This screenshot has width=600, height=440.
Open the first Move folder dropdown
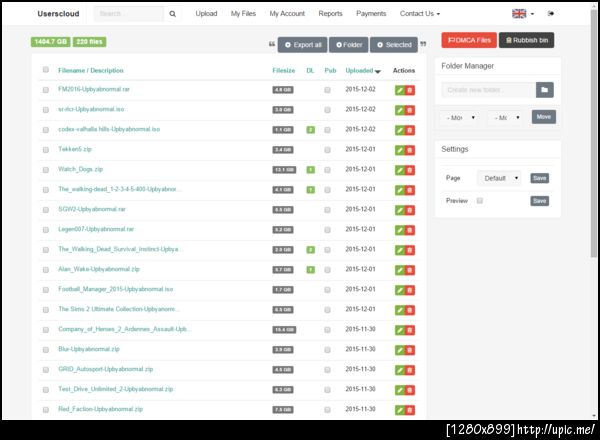460,117
